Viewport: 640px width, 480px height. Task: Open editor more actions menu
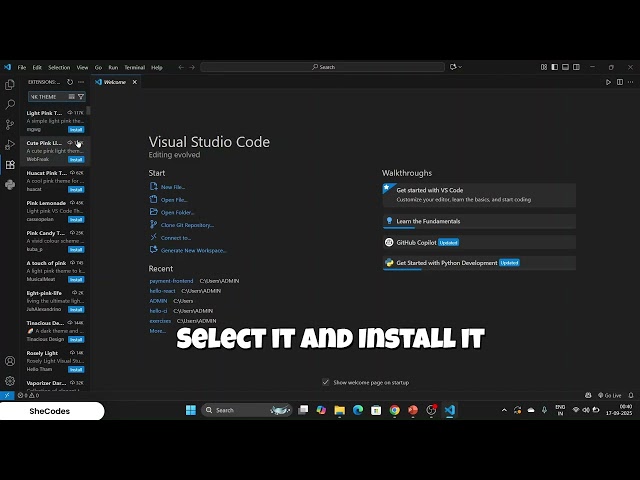631,82
